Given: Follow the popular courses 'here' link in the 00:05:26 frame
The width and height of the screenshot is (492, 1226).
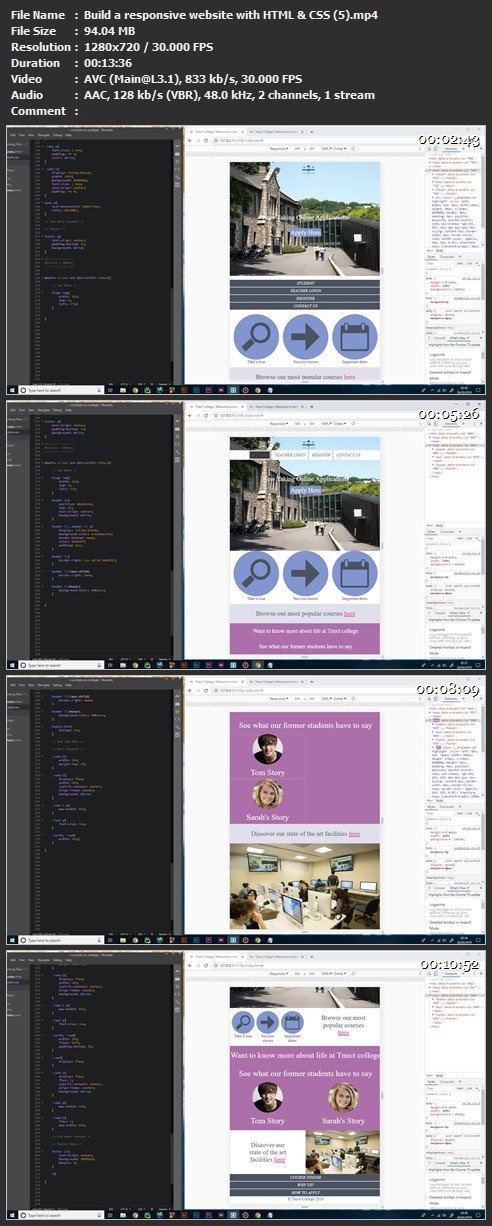Looking at the screenshot, I should pyautogui.click(x=349, y=612).
